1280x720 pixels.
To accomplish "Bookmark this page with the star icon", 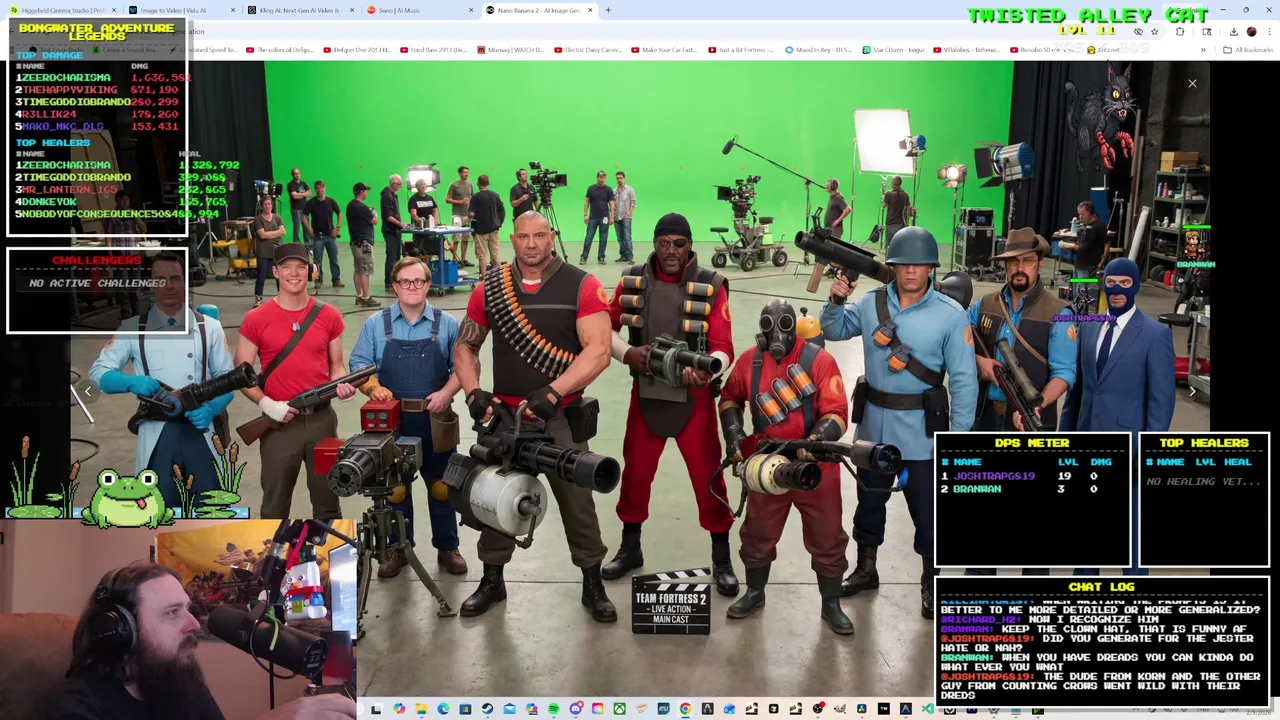I will [1154, 32].
